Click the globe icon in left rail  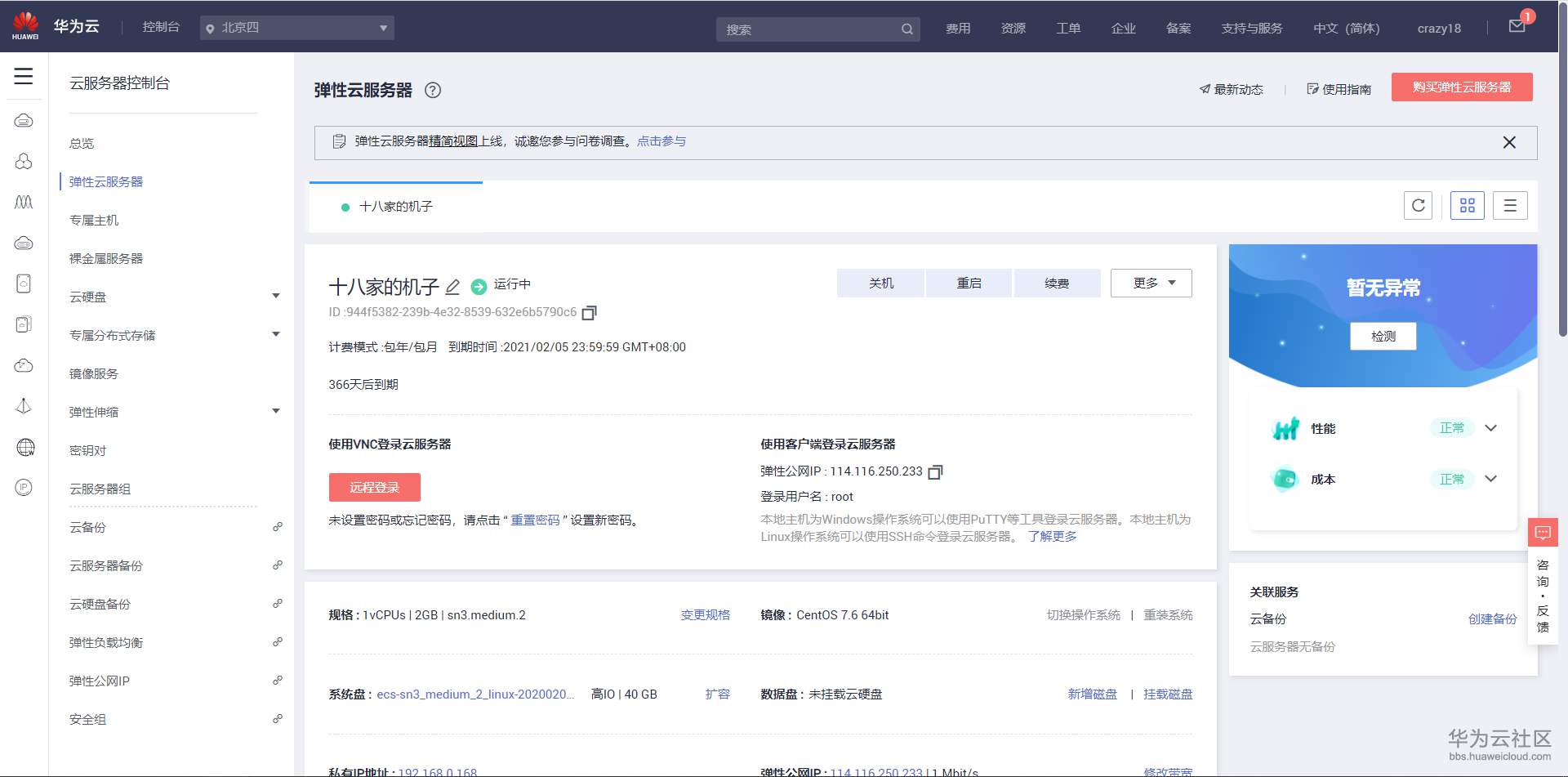[x=25, y=447]
